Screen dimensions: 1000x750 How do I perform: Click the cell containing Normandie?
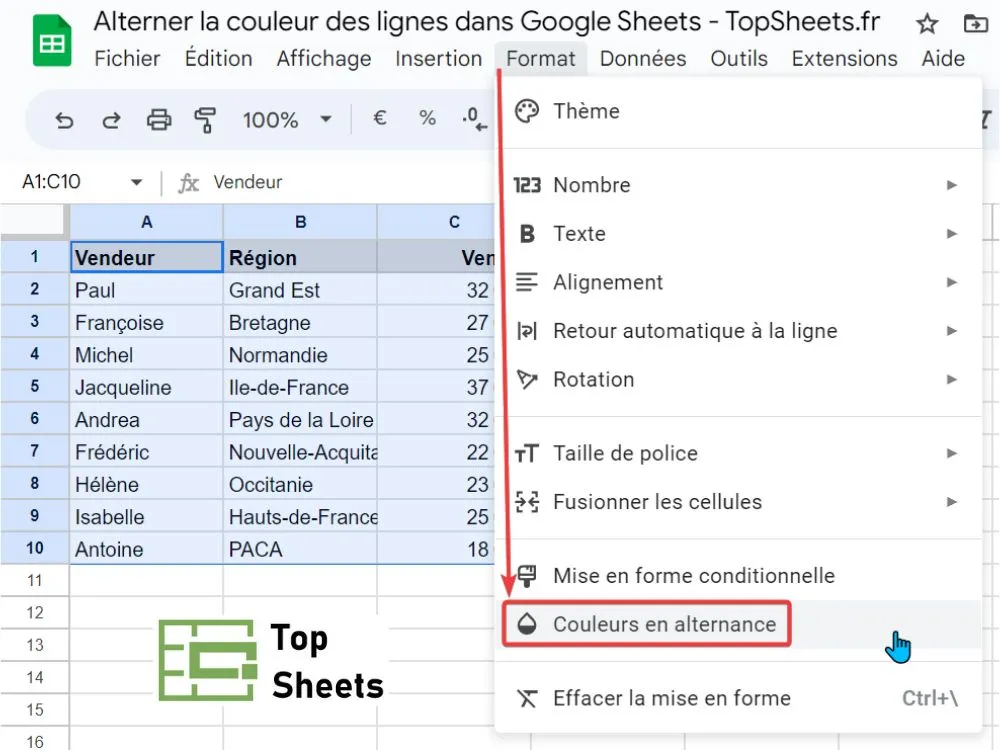300,355
